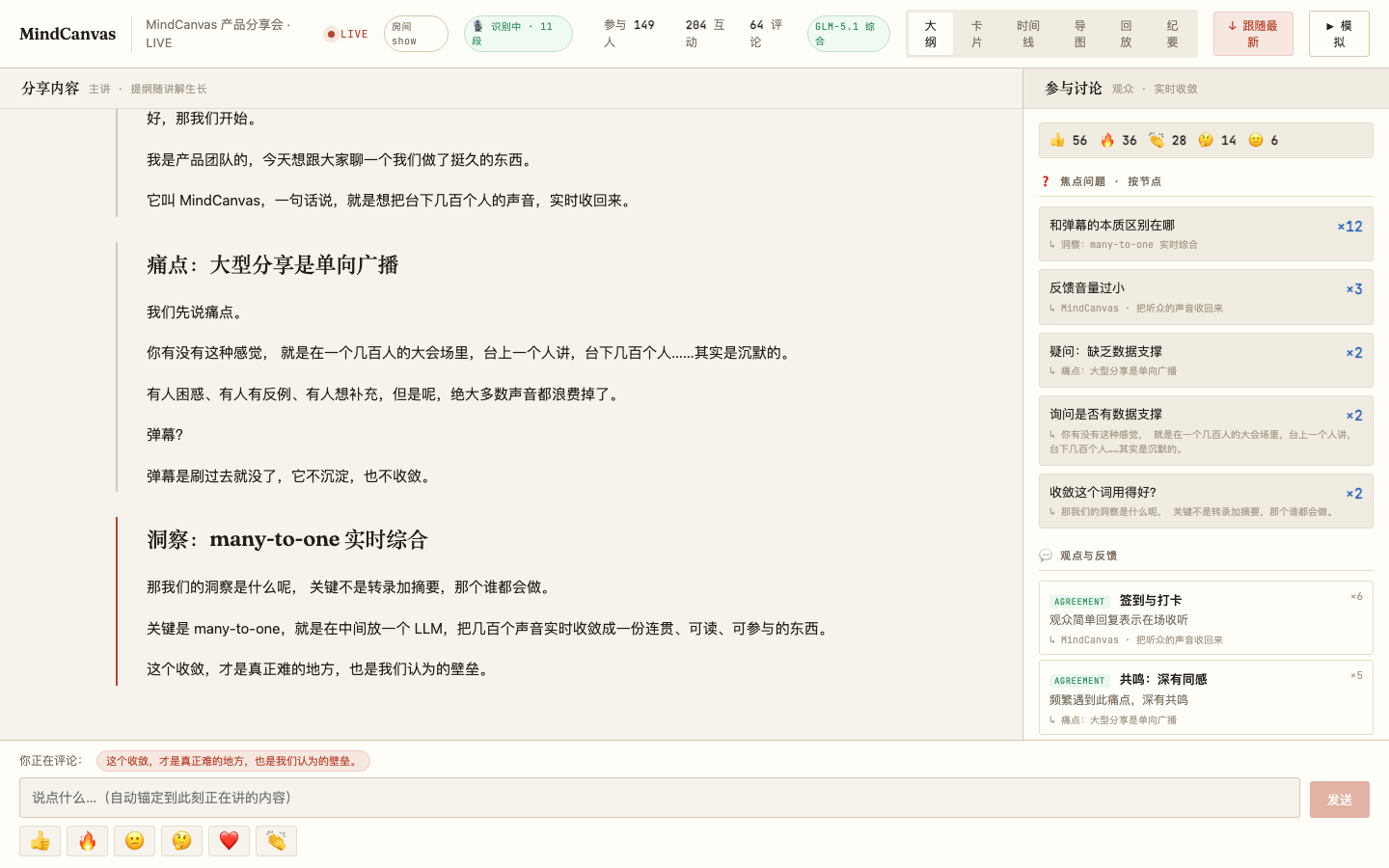This screenshot has height=868, width=1389.
Task: Click the speech bubble icon beside 观点与反馈
Action: [x=1046, y=556]
